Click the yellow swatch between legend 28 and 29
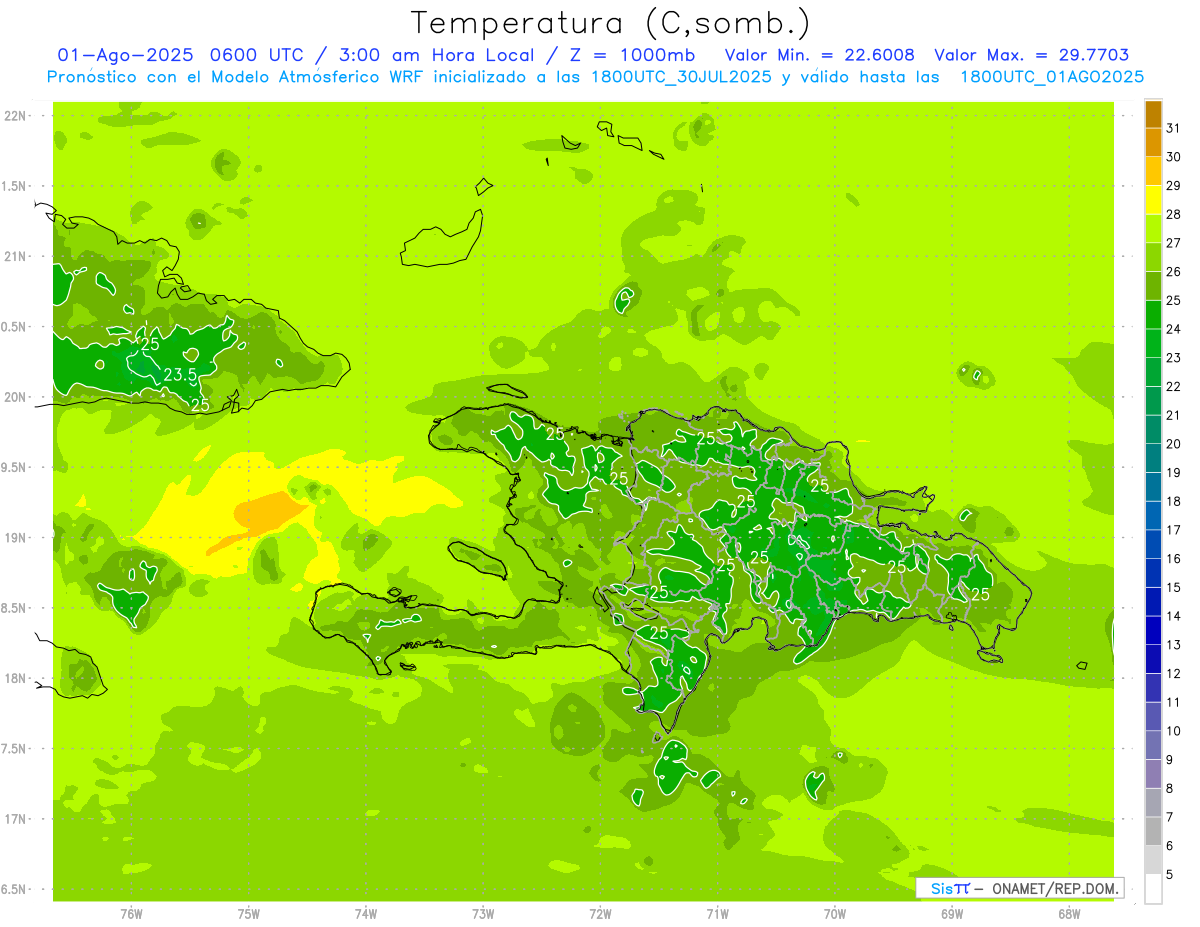The height and width of the screenshot is (927, 1200). 1153,202
